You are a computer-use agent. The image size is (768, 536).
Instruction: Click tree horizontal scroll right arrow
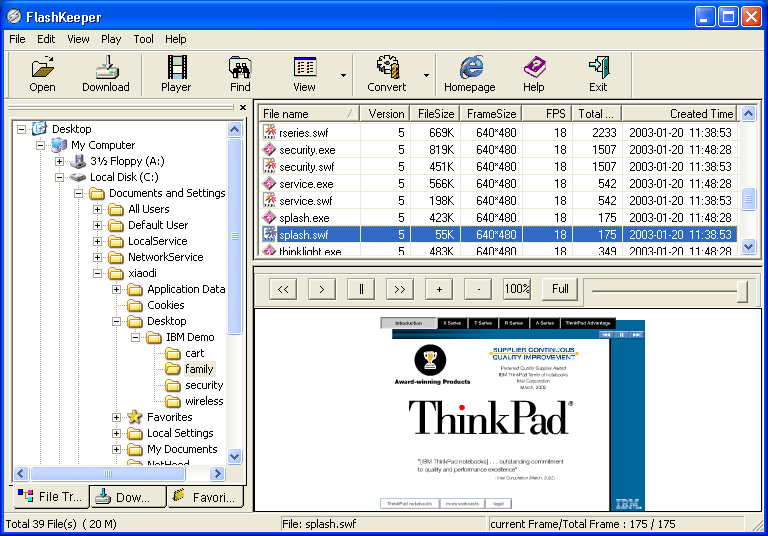tap(217, 473)
